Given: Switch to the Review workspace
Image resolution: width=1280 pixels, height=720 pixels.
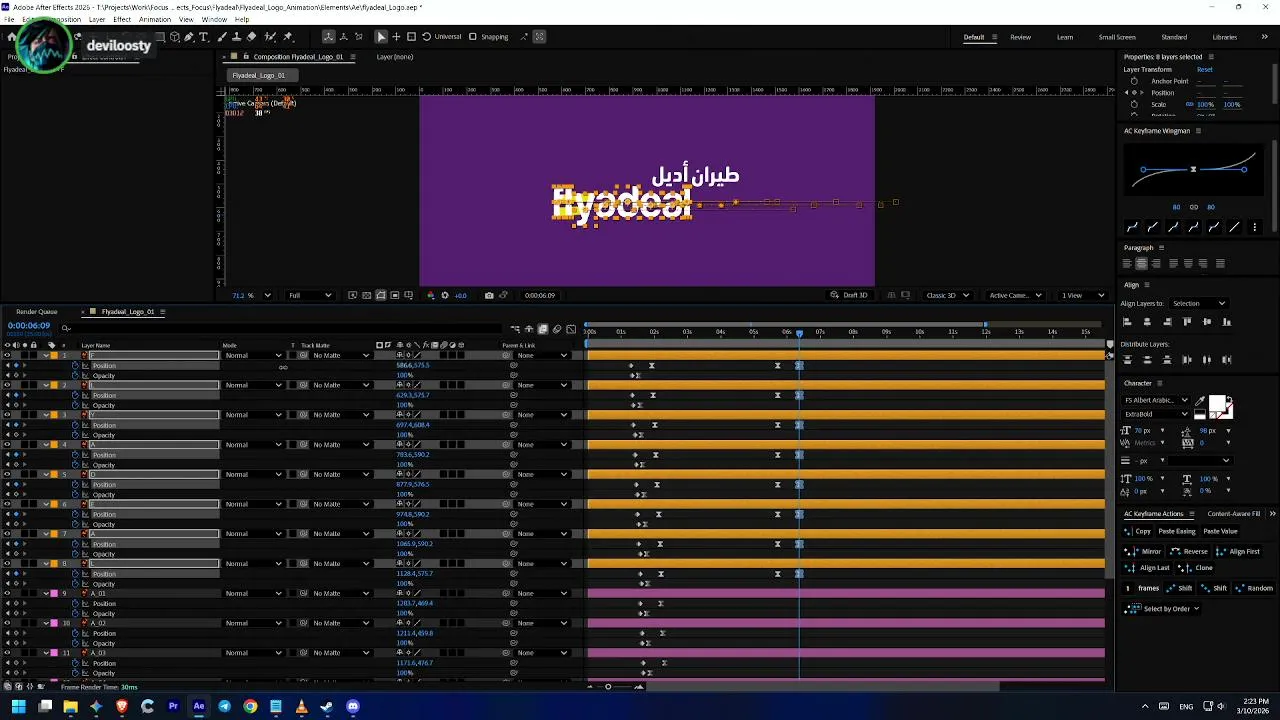Looking at the screenshot, I should click(1020, 37).
